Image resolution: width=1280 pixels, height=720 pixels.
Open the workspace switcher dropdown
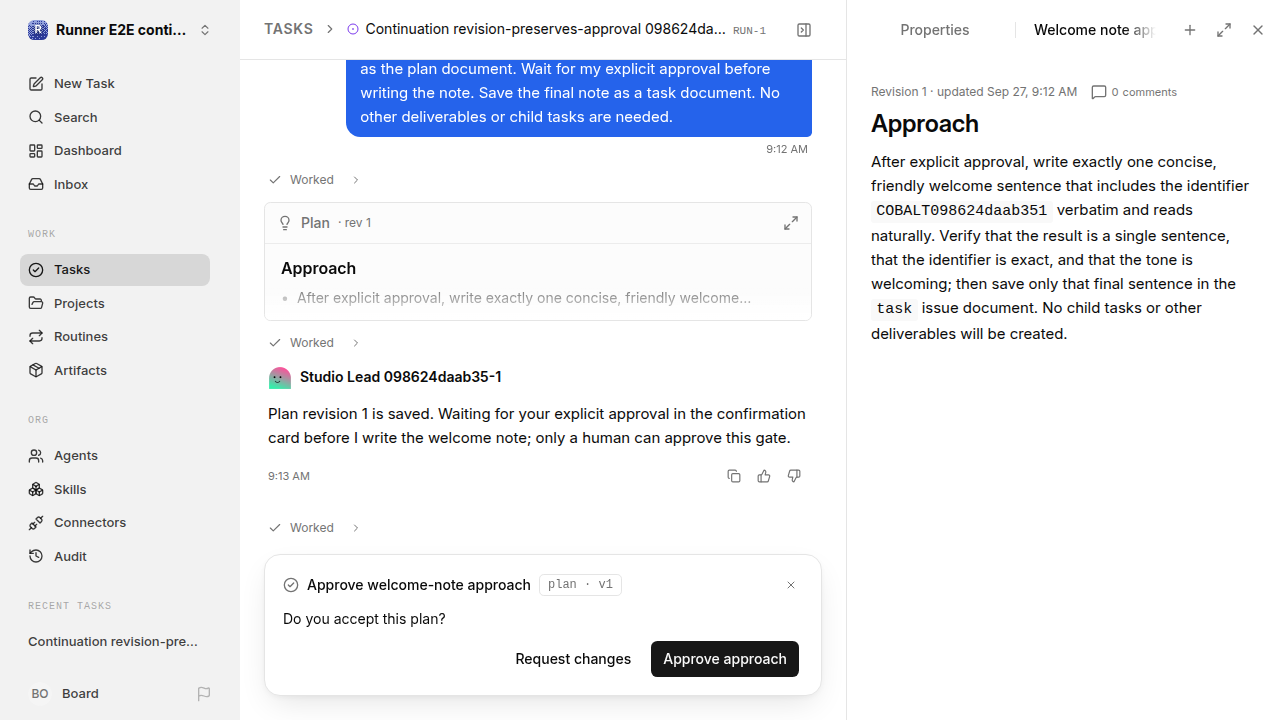(x=120, y=30)
